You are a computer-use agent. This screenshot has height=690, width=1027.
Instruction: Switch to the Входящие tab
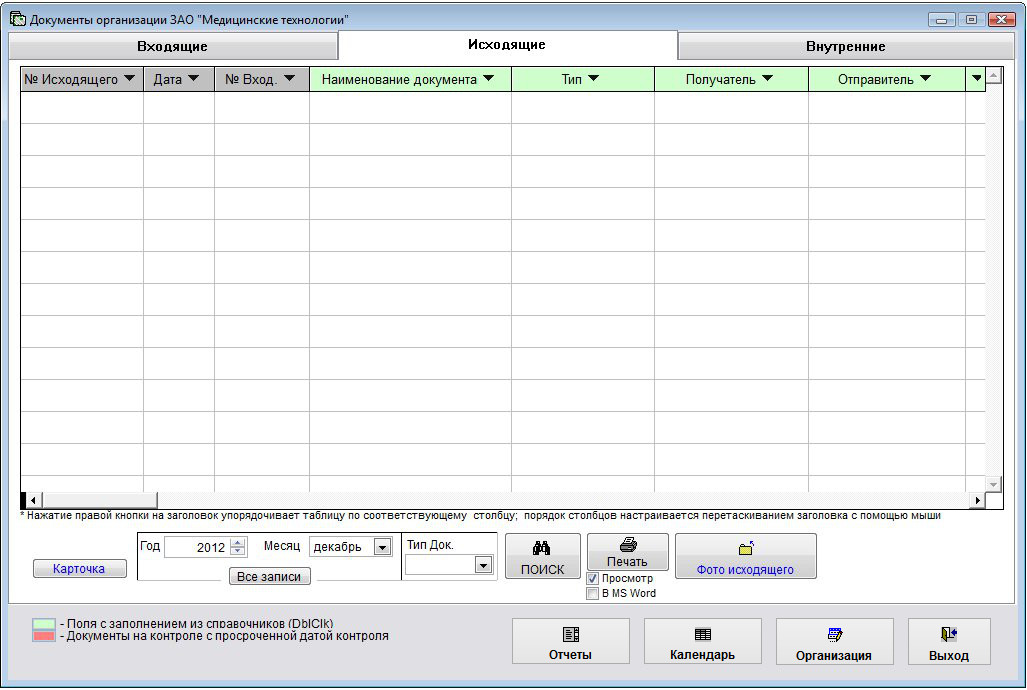(173, 47)
